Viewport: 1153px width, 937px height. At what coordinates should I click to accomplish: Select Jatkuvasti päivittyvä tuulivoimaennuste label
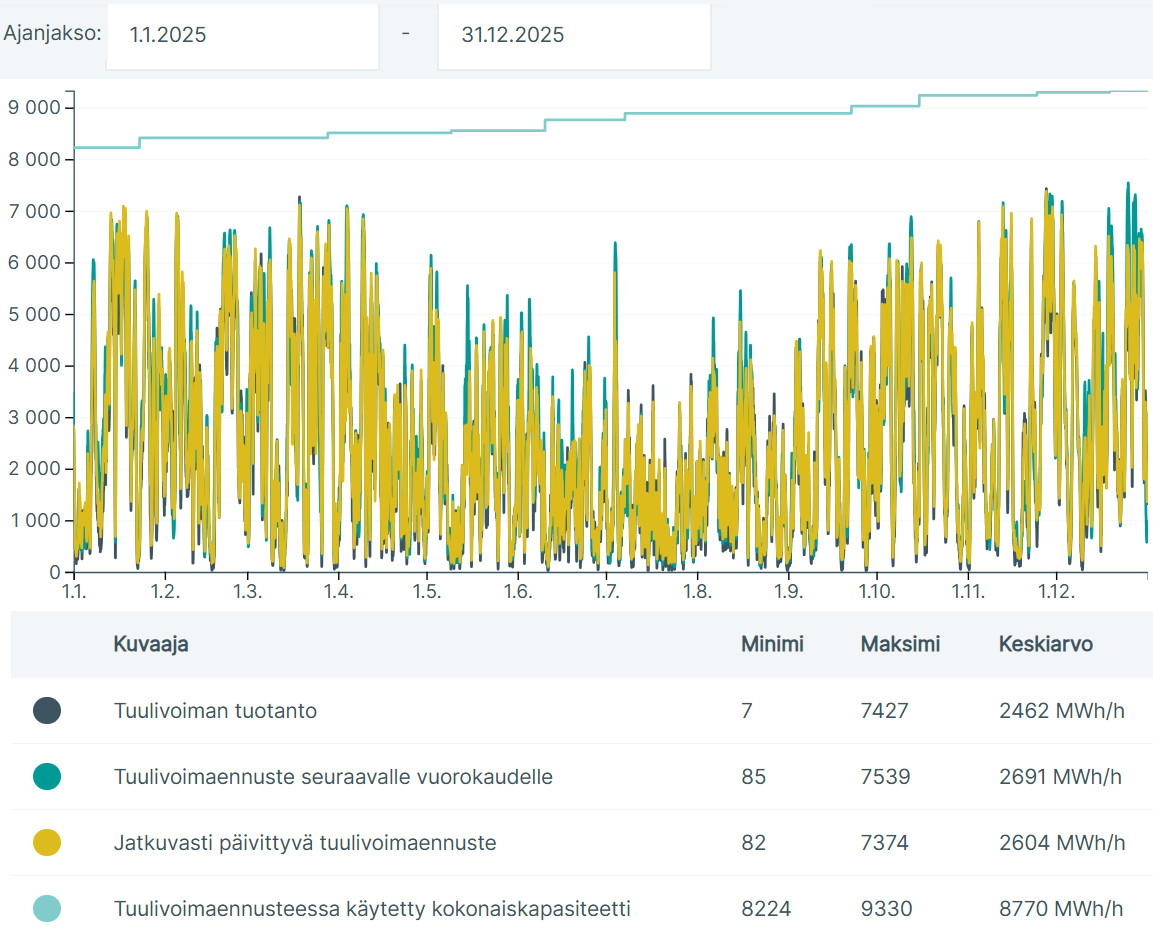[x=305, y=843]
